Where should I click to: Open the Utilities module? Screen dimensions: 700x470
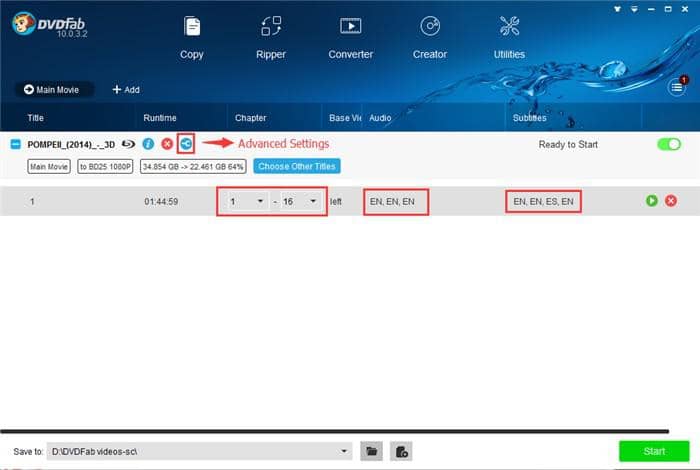[509, 38]
